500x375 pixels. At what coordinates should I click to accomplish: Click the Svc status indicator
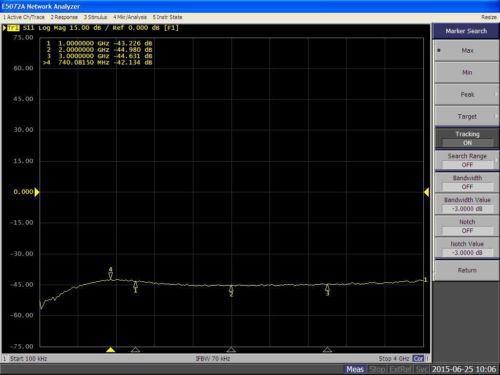coord(421,369)
